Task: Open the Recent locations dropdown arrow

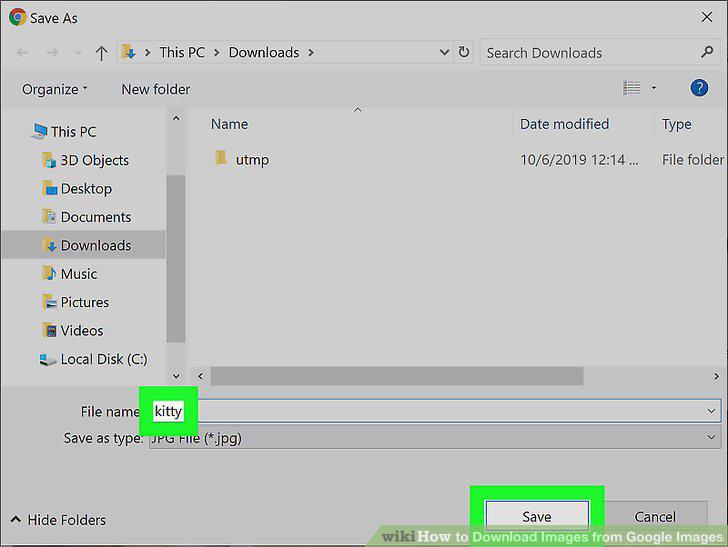Action: point(78,52)
